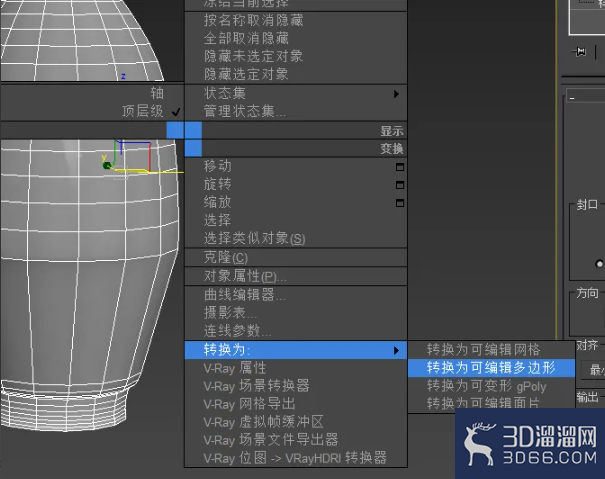Click the 显示 quad menu header
Viewport: 605px width, 479px height.
point(392,131)
